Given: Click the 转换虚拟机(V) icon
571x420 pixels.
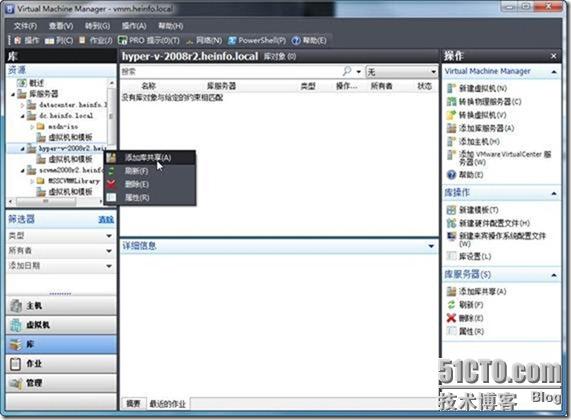Looking at the screenshot, I should click(x=451, y=115).
